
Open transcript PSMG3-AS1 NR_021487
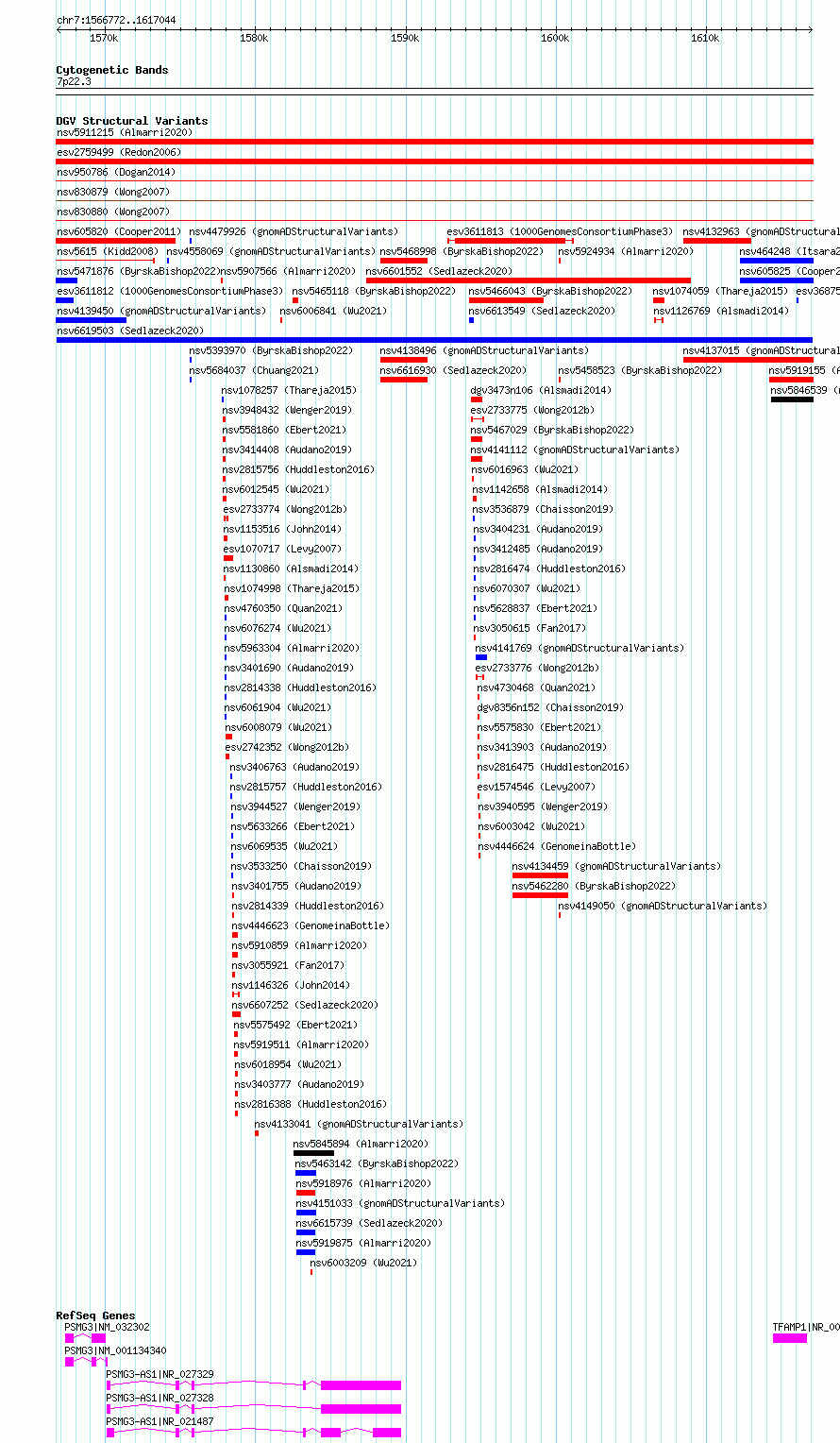(x=160, y=1421)
